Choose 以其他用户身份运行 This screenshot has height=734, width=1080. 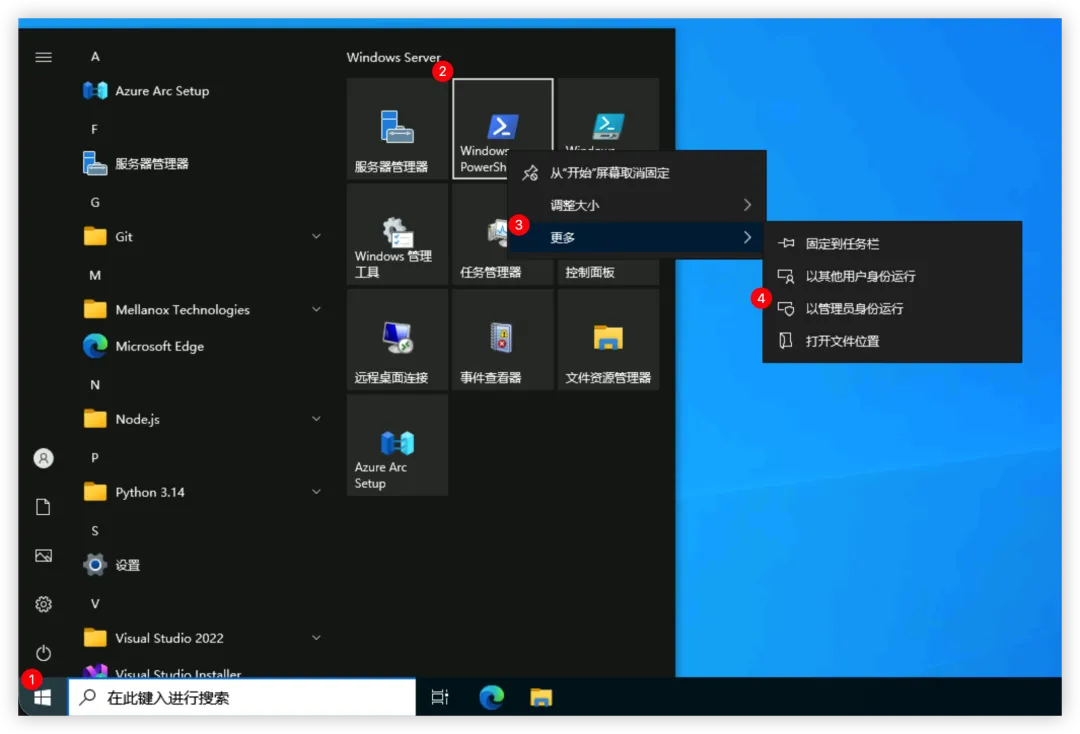892,276
